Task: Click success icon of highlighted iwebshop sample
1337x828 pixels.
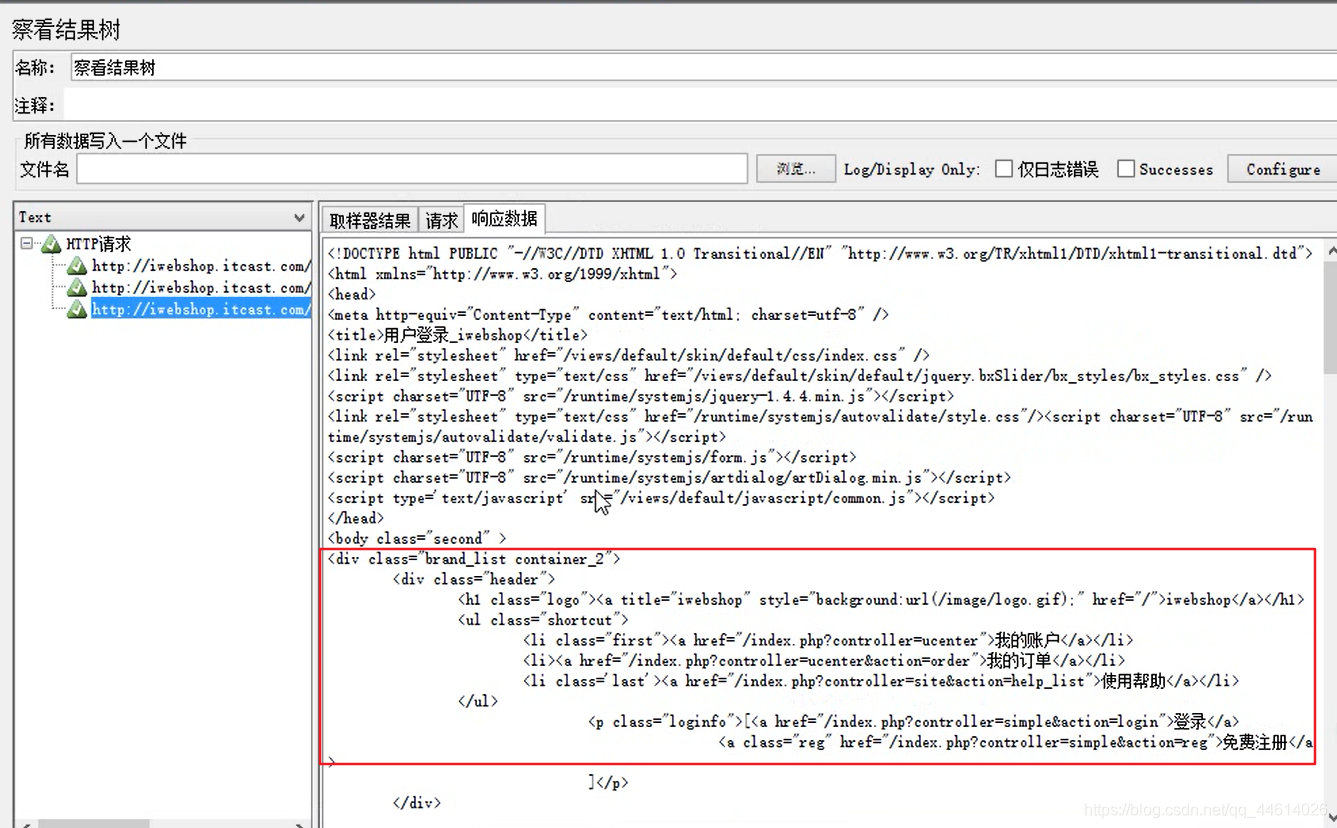Action: point(77,310)
